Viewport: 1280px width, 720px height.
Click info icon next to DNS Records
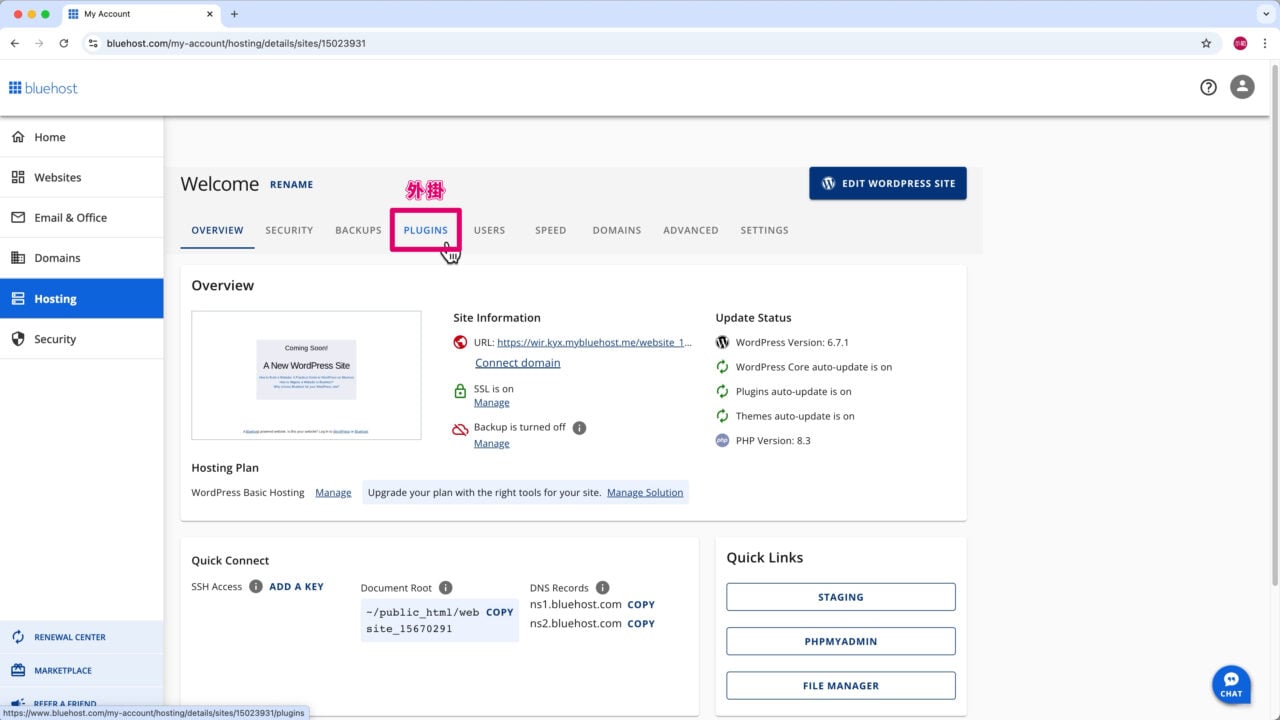[603, 588]
